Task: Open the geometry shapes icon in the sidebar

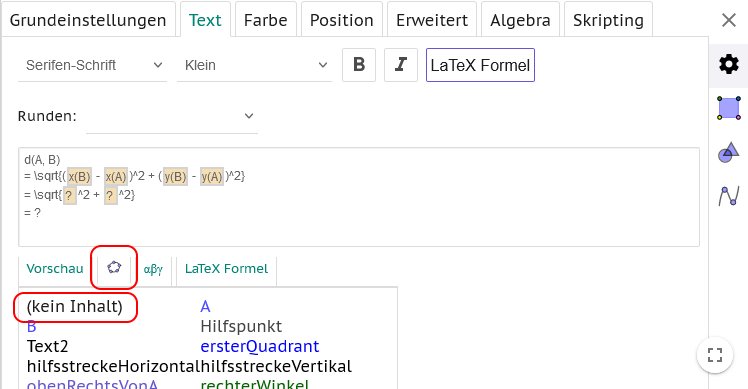Action: click(x=728, y=153)
